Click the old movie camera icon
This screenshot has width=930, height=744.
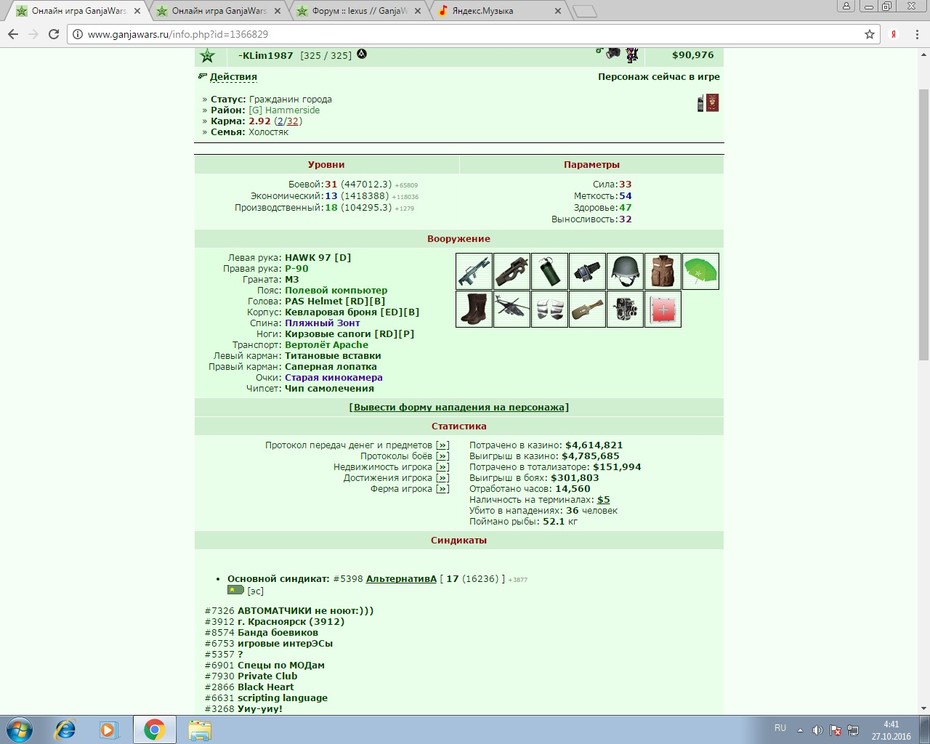coord(626,309)
